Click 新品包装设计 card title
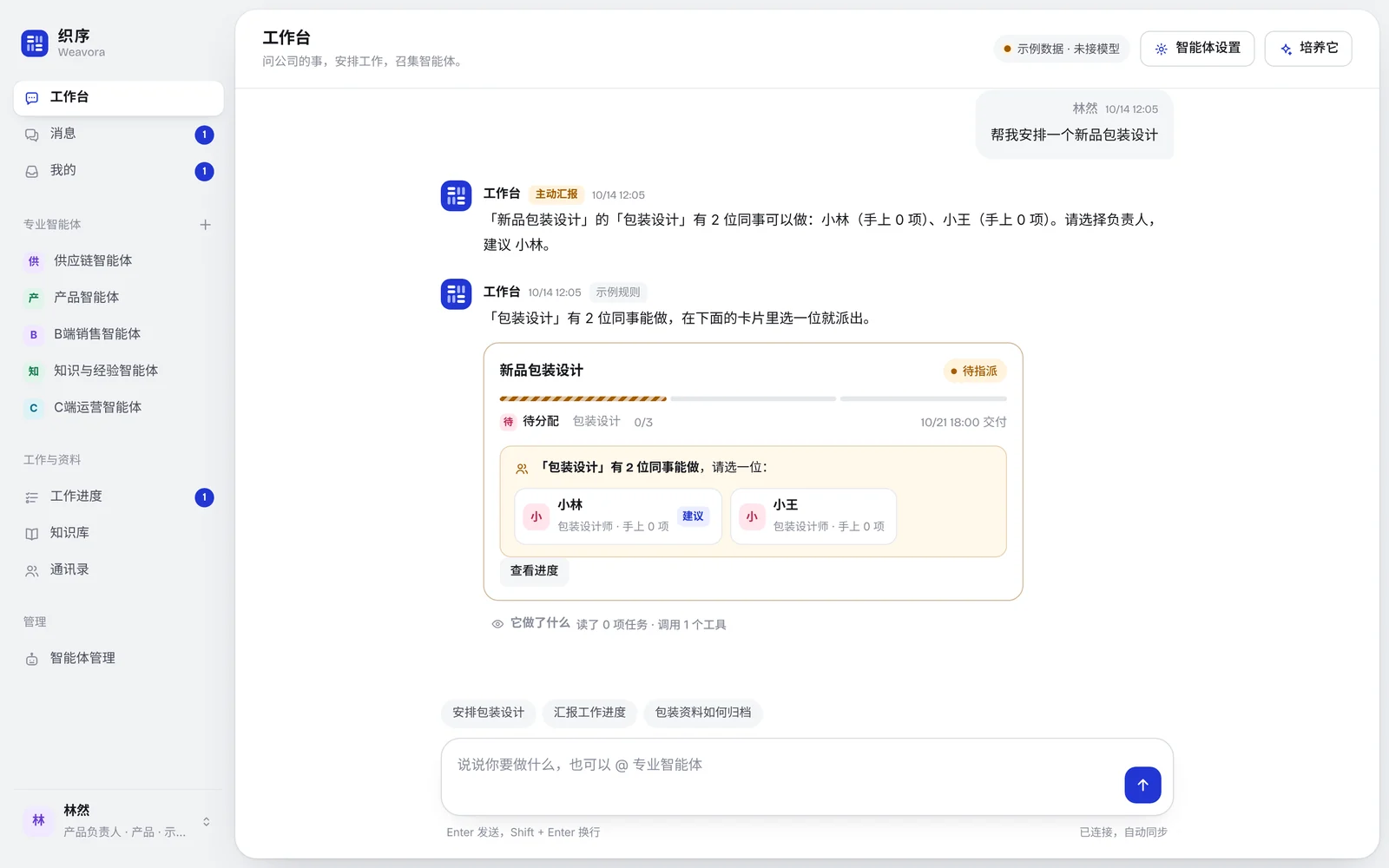Viewport: 1389px width, 868px height. (x=541, y=371)
